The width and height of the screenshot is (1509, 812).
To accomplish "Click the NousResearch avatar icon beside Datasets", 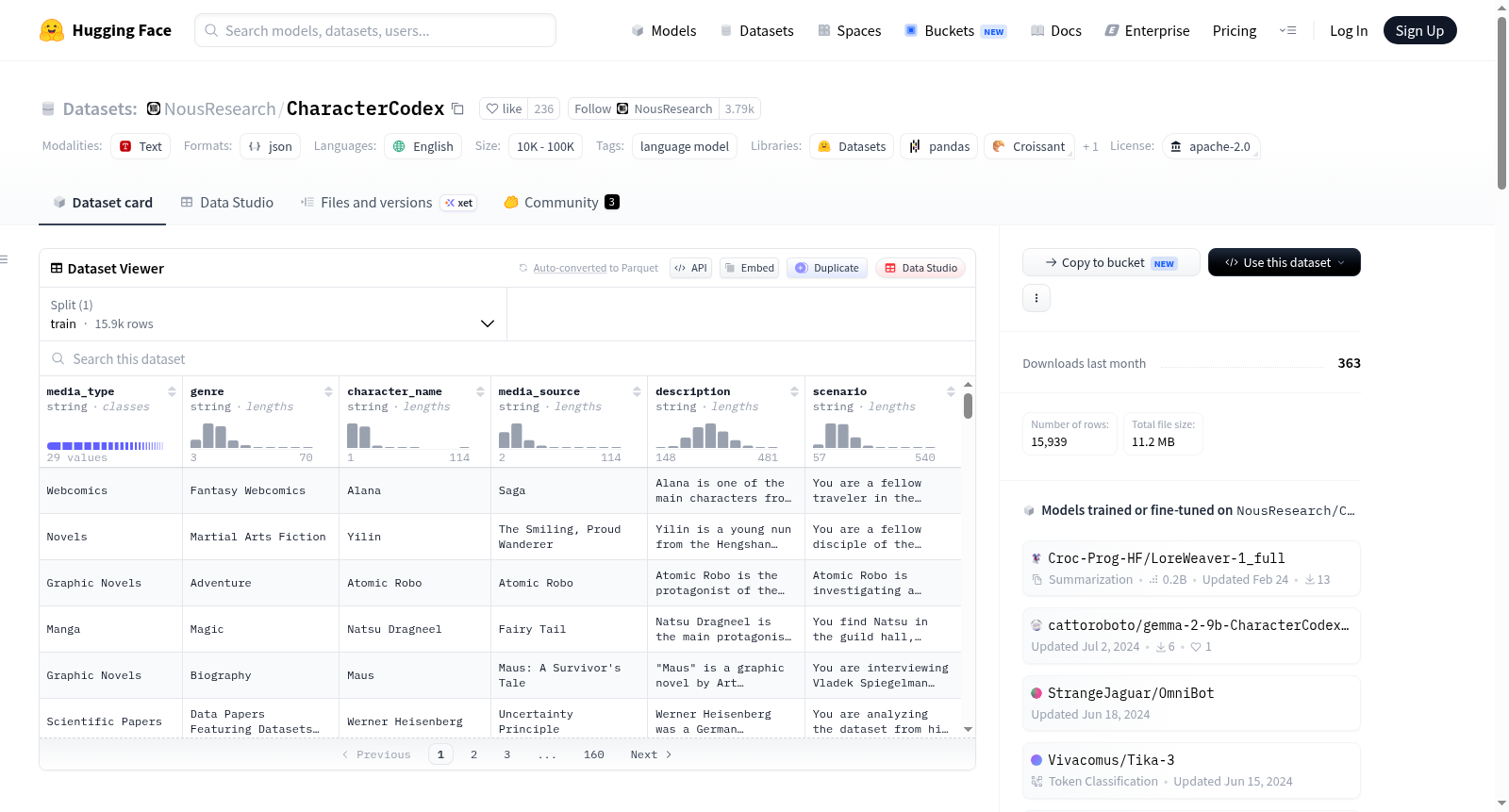I will [154, 108].
